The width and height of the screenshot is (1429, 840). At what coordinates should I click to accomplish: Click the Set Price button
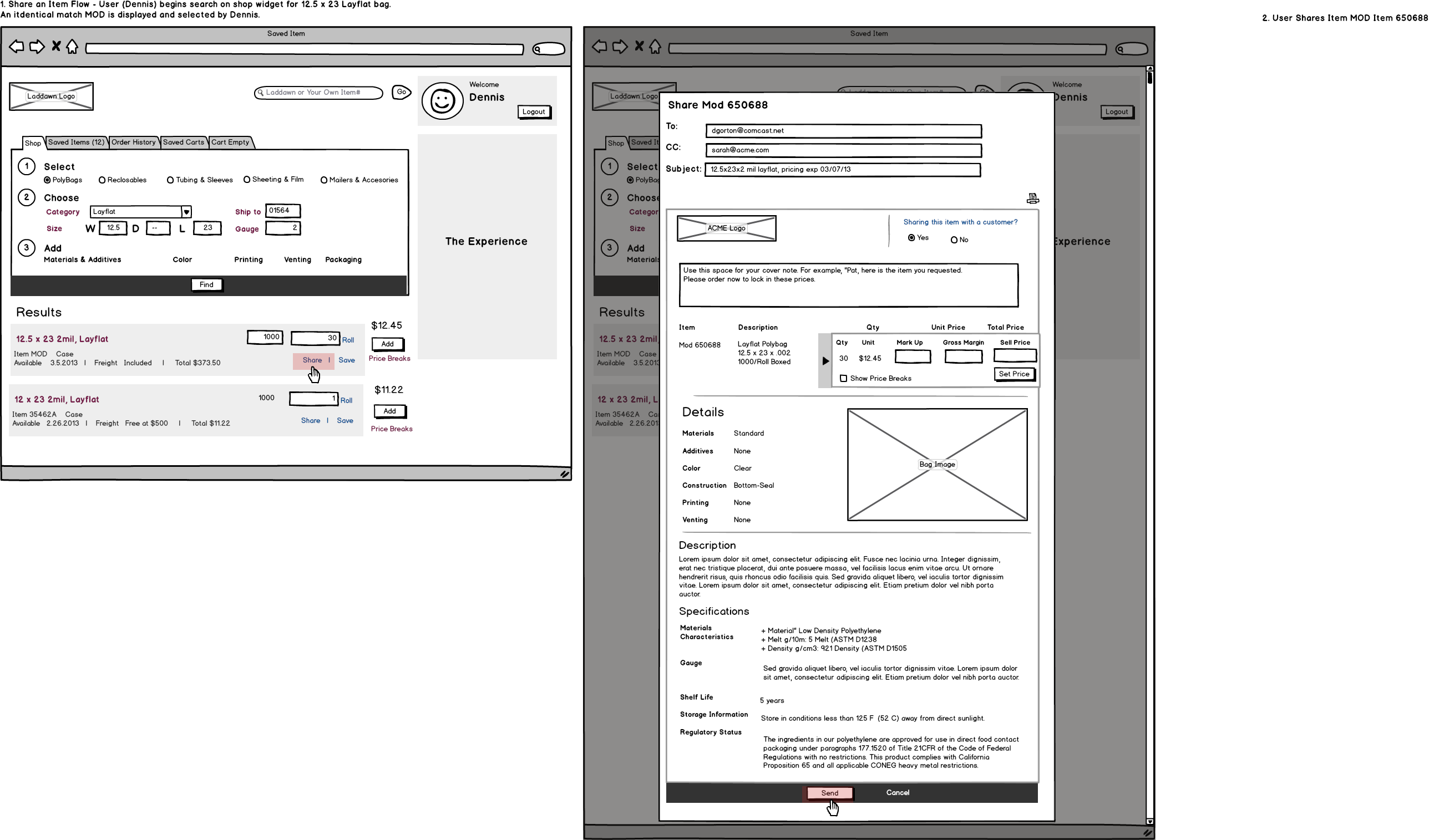(1014, 374)
